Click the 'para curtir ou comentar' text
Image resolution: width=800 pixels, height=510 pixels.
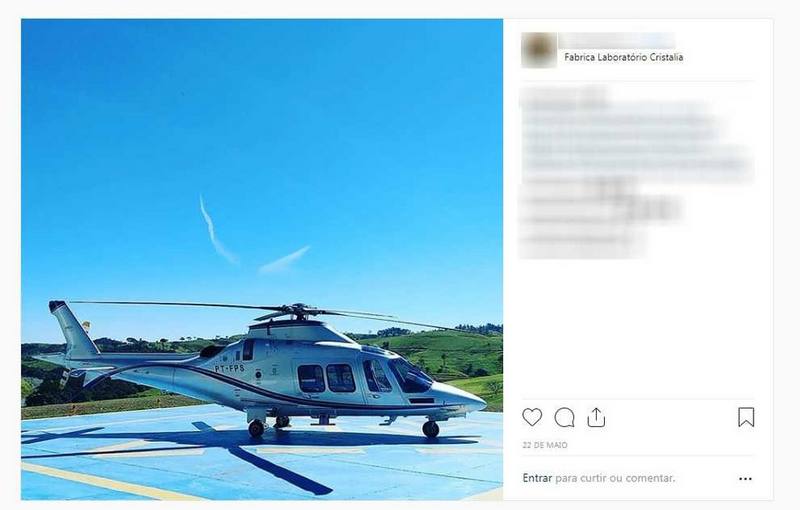pos(615,478)
